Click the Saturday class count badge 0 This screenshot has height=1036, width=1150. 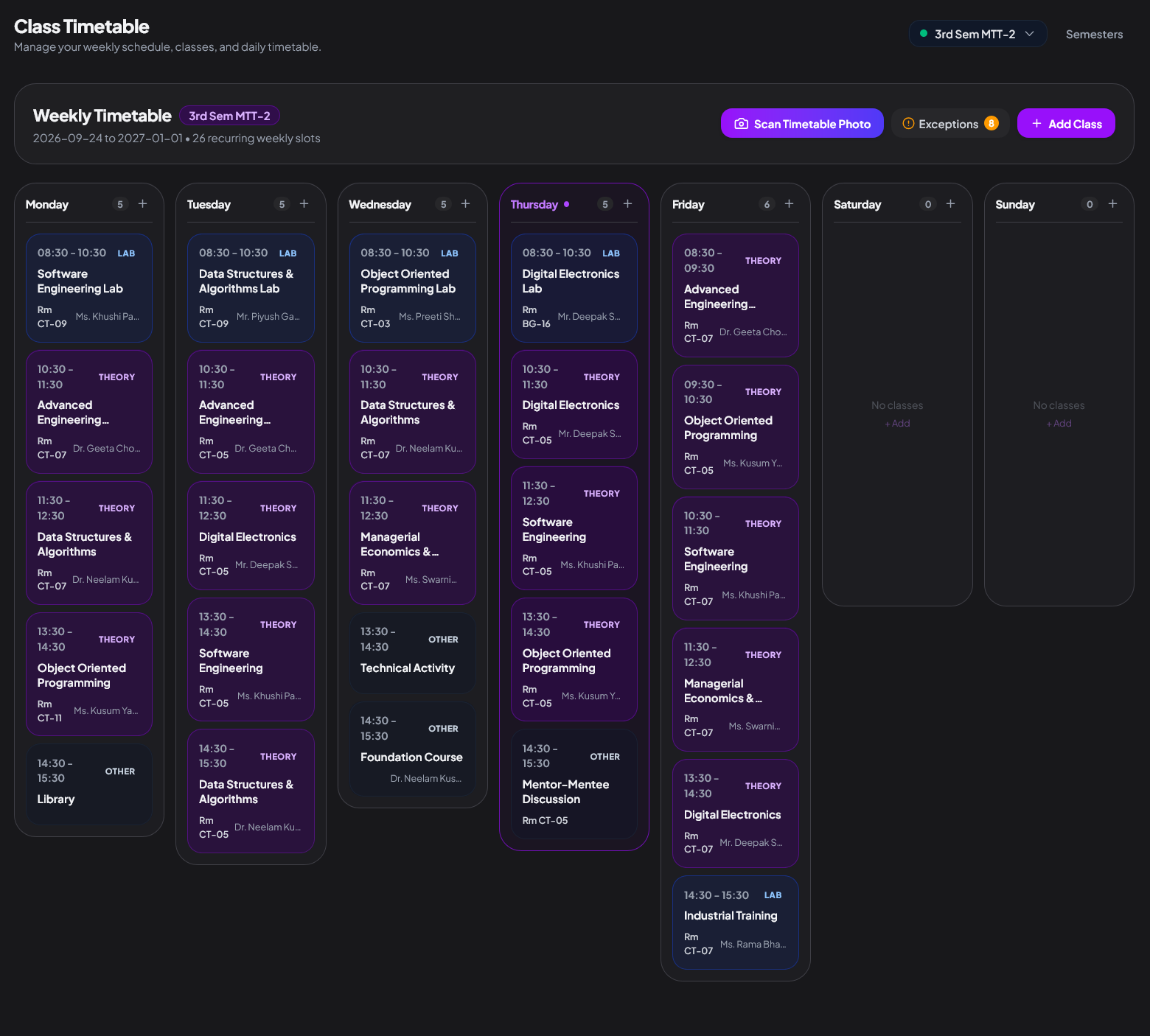click(x=928, y=204)
